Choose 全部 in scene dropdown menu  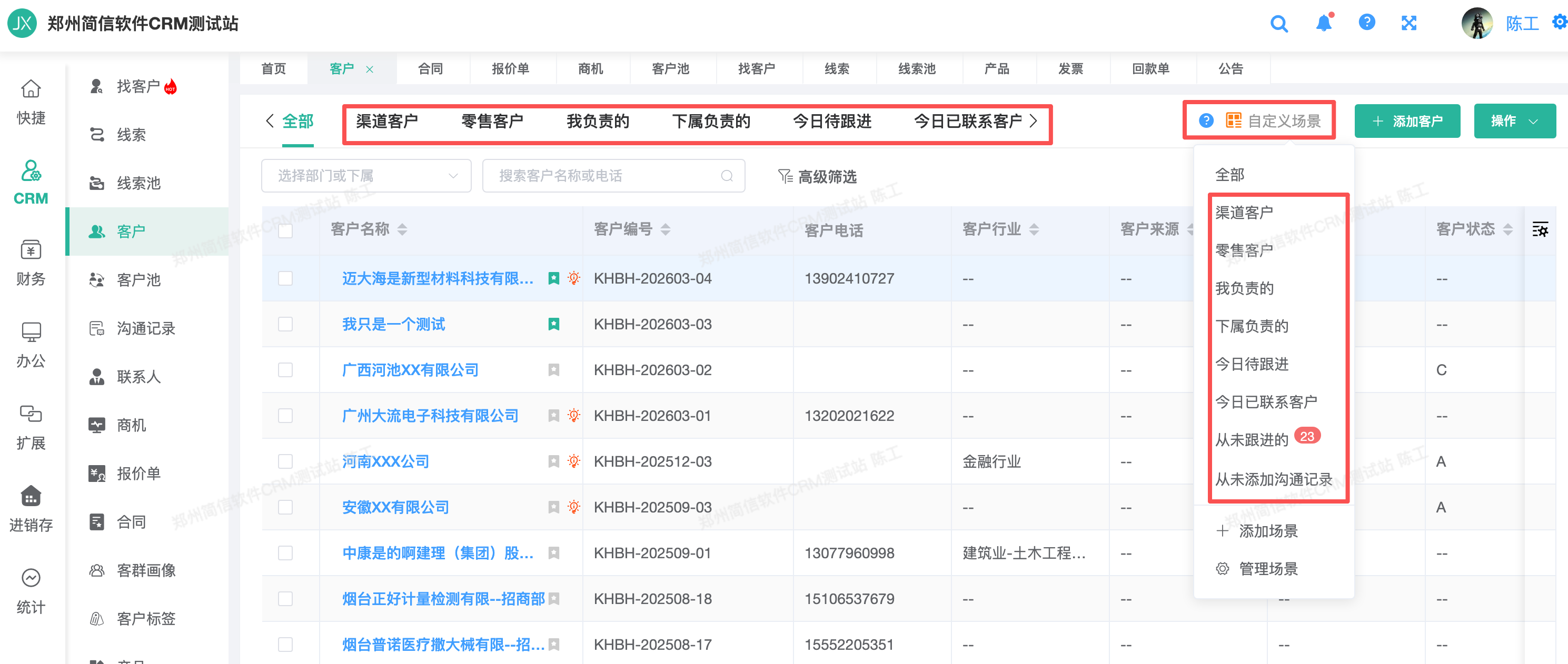(1229, 175)
